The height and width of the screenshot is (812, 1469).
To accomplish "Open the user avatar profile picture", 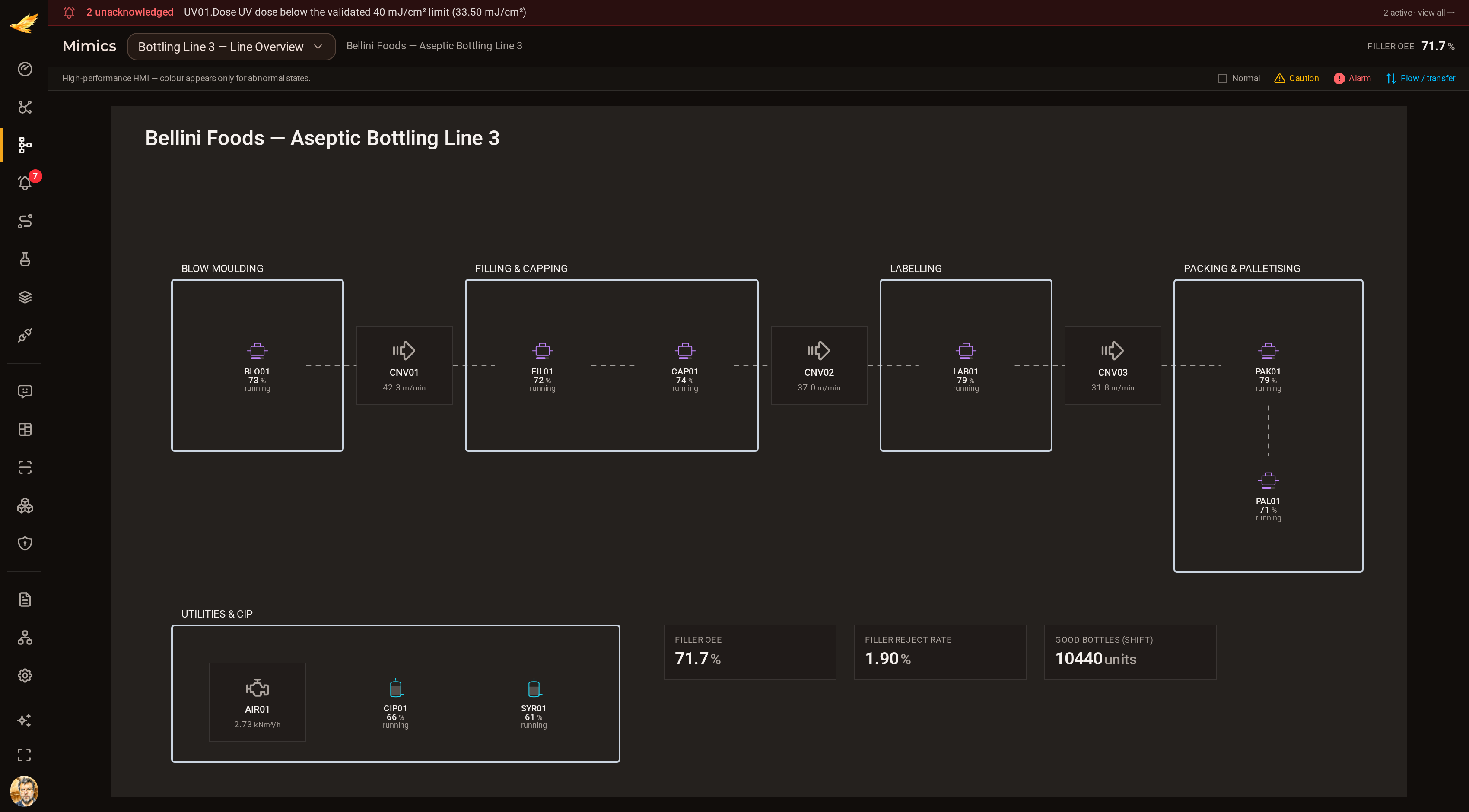I will pyautogui.click(x=24, y=791).
